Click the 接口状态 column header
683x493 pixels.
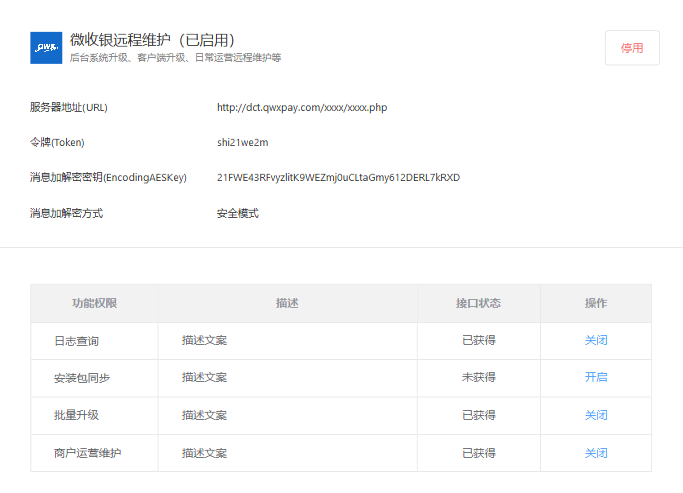(478, 303)
